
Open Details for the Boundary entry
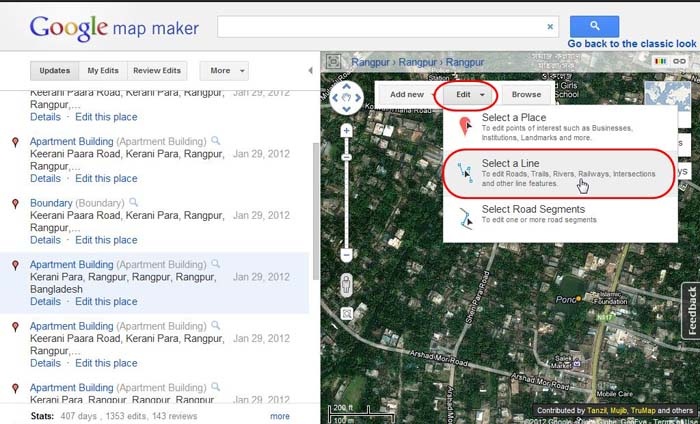45,240
